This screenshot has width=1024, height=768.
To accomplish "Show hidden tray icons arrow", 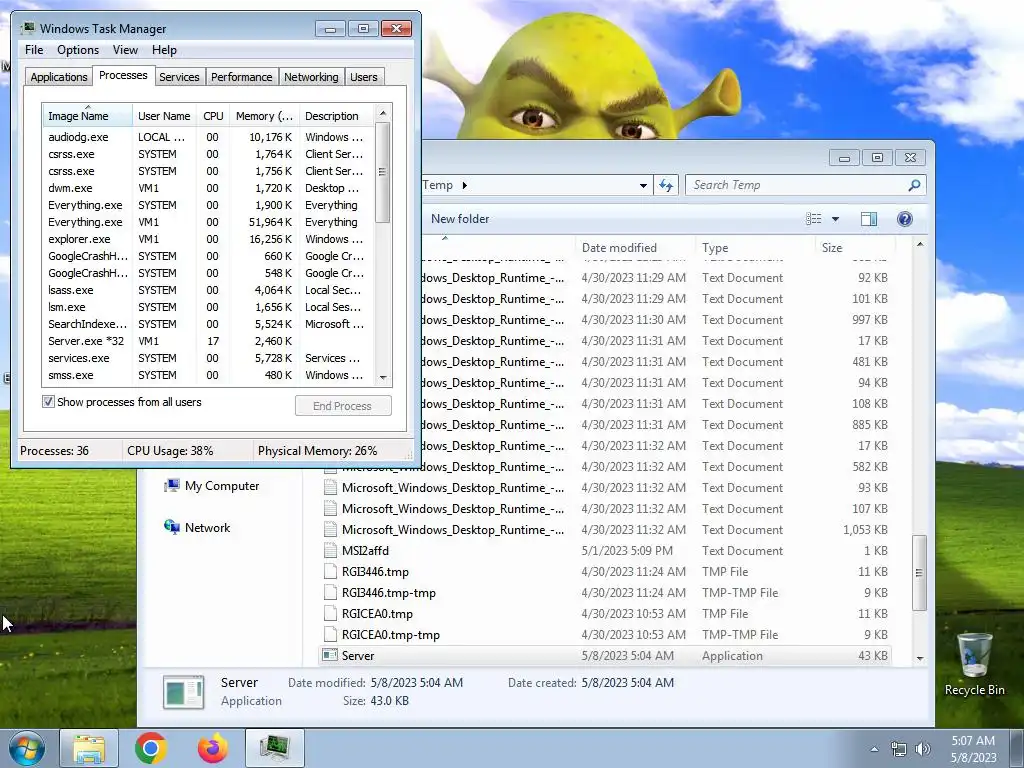I will 874,750.
